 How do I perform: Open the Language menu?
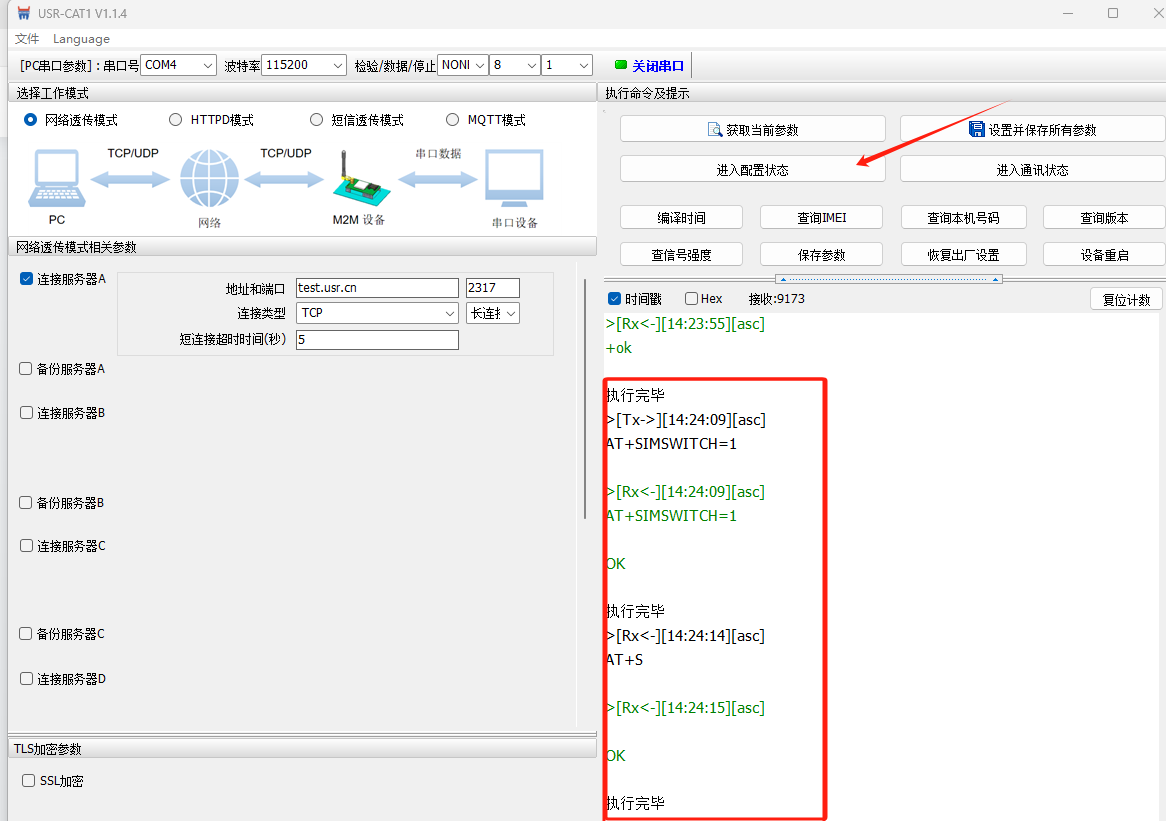coord(81,39)
